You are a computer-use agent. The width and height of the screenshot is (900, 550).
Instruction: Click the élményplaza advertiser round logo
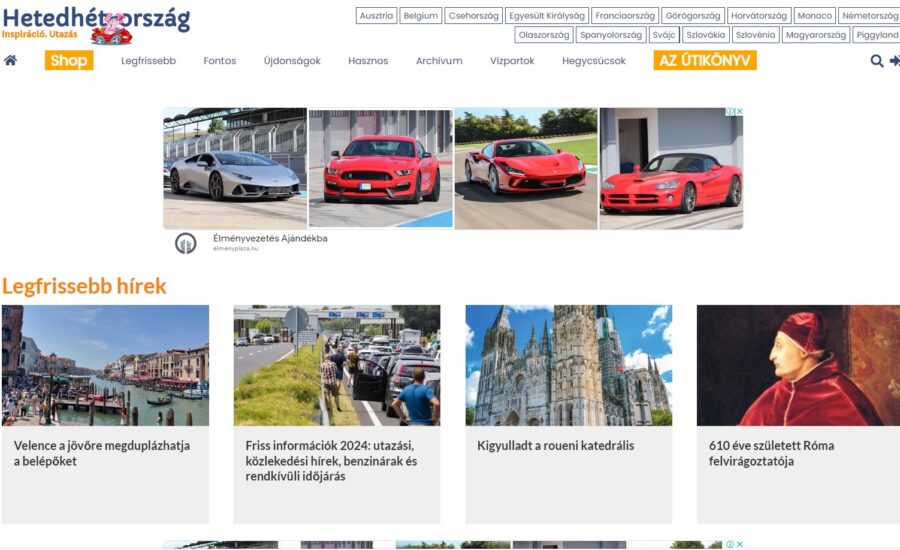(x=186, y=243)
